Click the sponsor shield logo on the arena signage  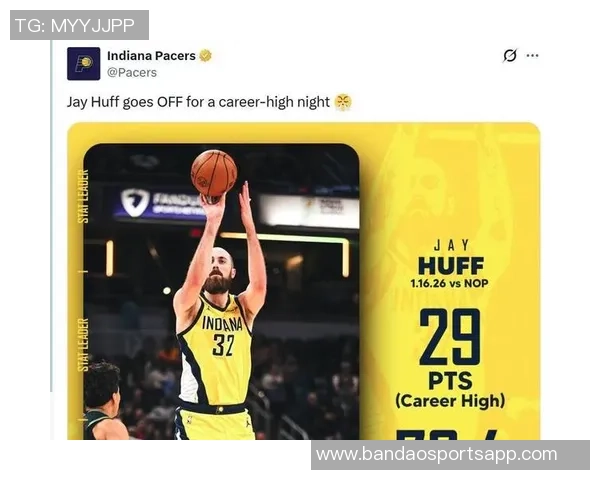(x=135, y=202)
